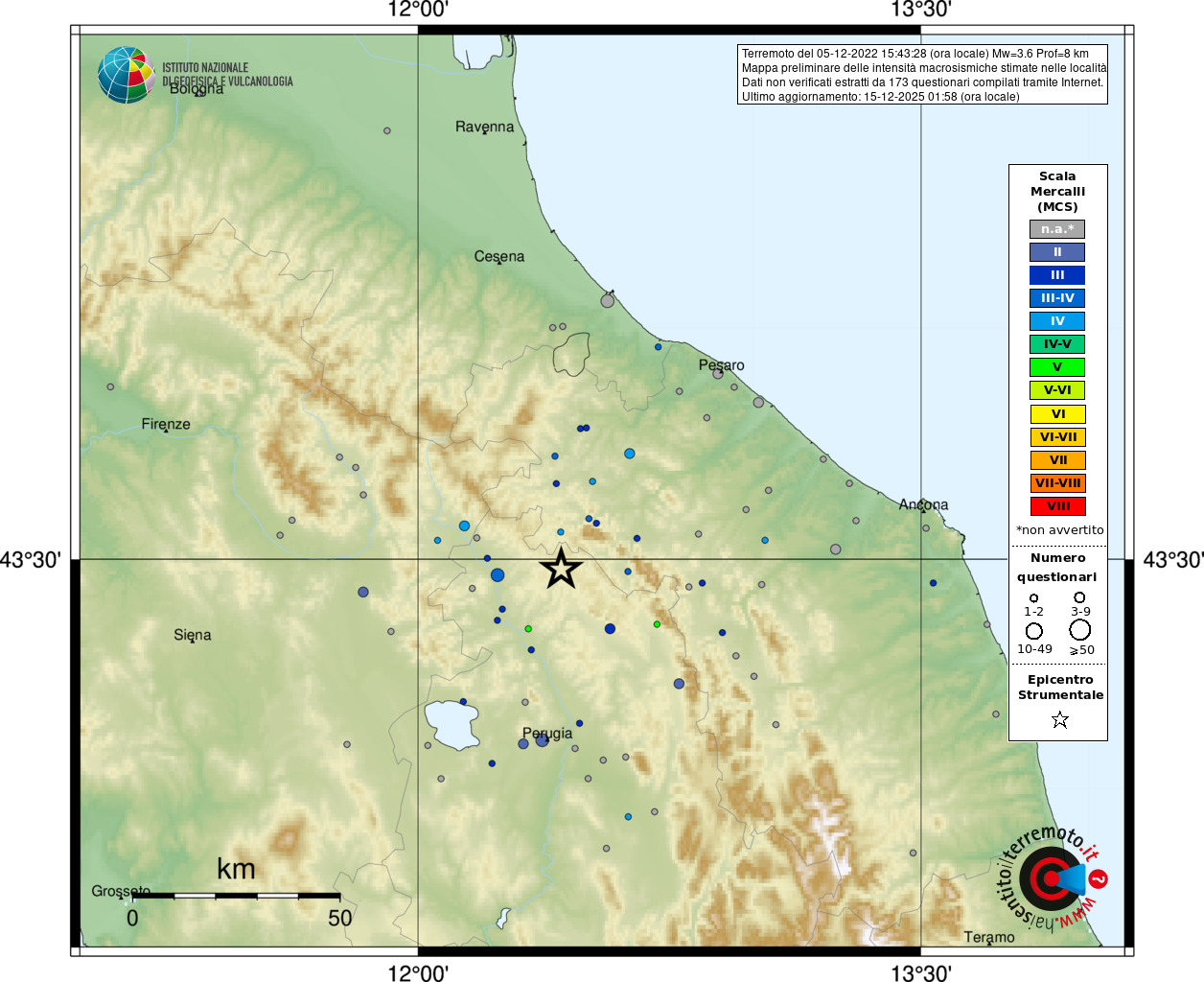Select the III-IV intensity swatch

1057,298
